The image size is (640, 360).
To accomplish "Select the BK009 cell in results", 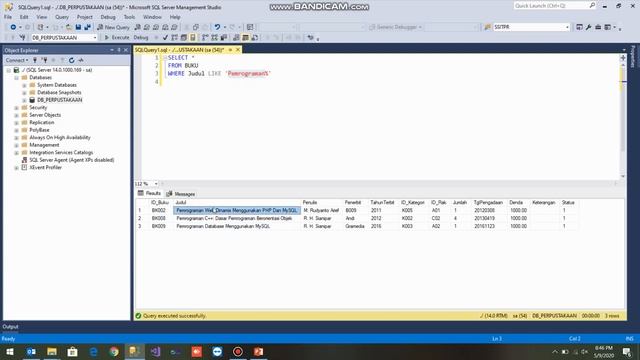I will (159, 226).
